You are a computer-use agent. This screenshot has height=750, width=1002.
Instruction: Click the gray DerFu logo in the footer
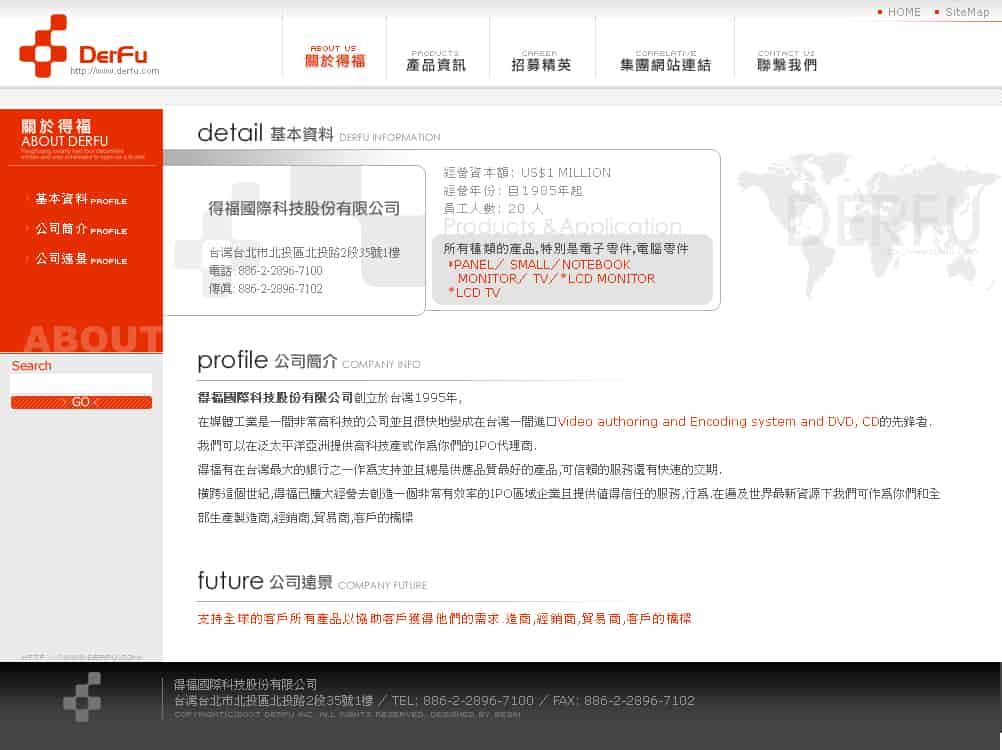[82, 697]
